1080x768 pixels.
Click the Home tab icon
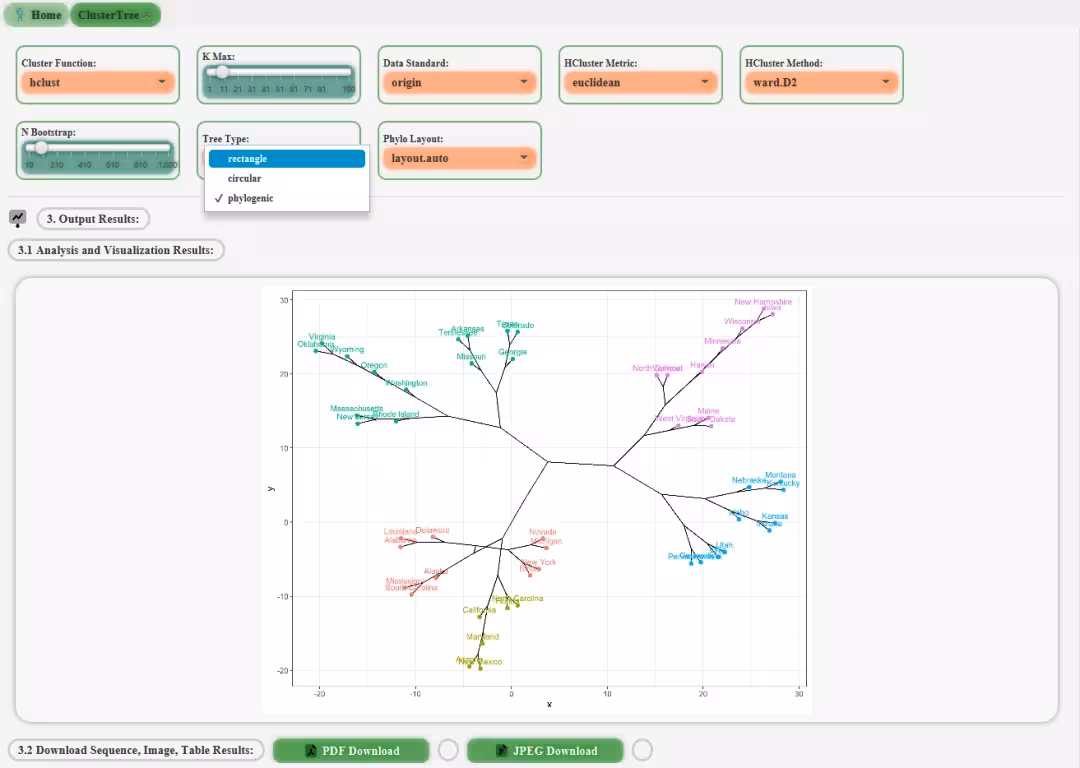click(20, 14)
